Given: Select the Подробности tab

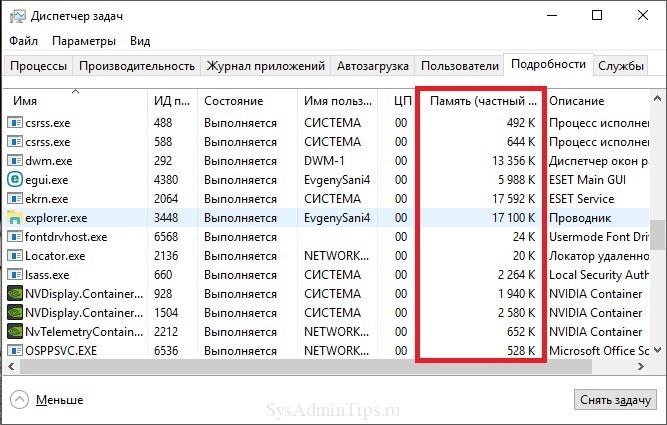Looking at the screenshot, I should 548,64.
